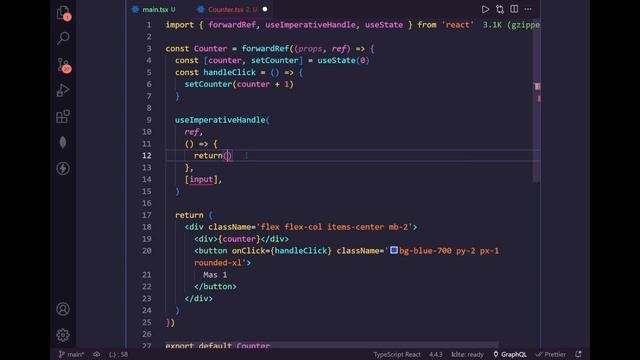Viewport: 640px width, 360px height.
Task: Open the Explorer view in activity bar
Action: [63, 13]
